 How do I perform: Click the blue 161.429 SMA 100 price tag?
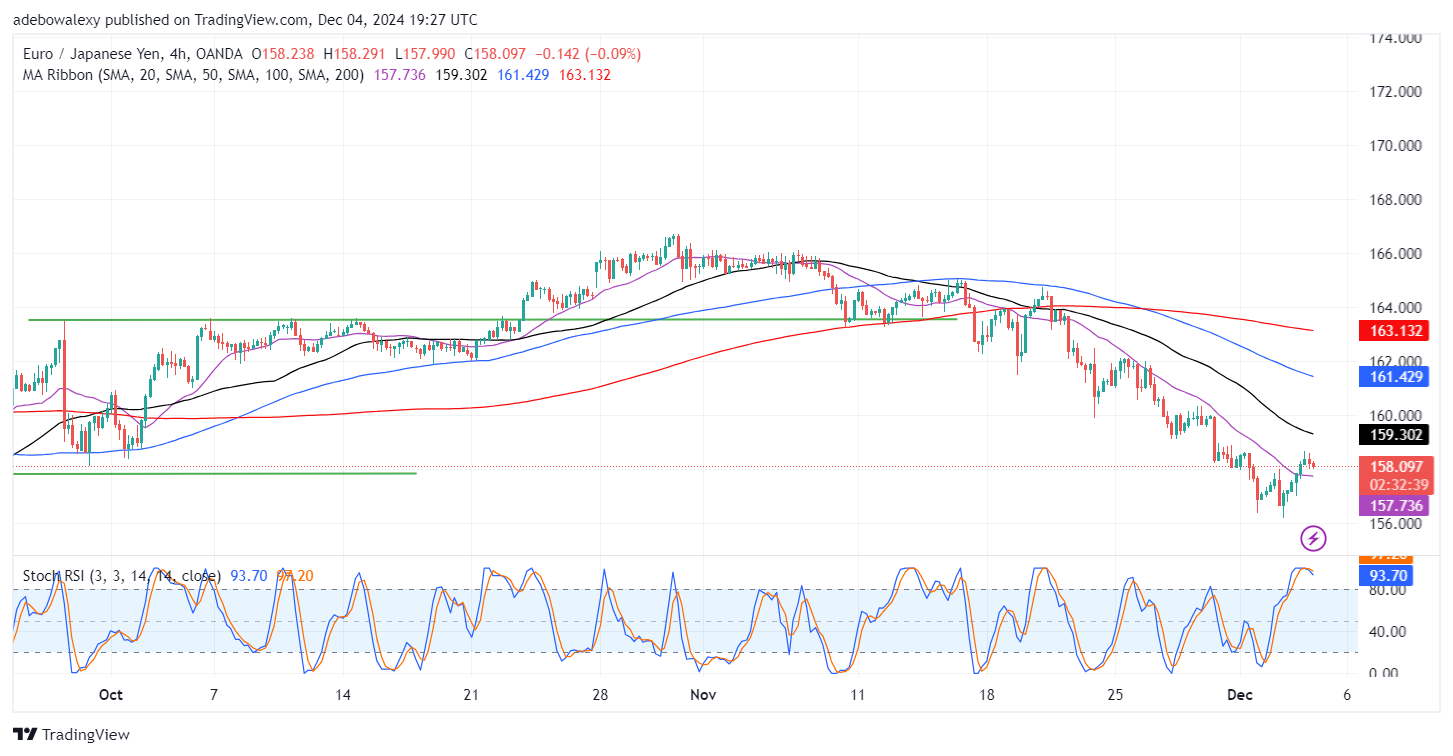click(1398, 376)
